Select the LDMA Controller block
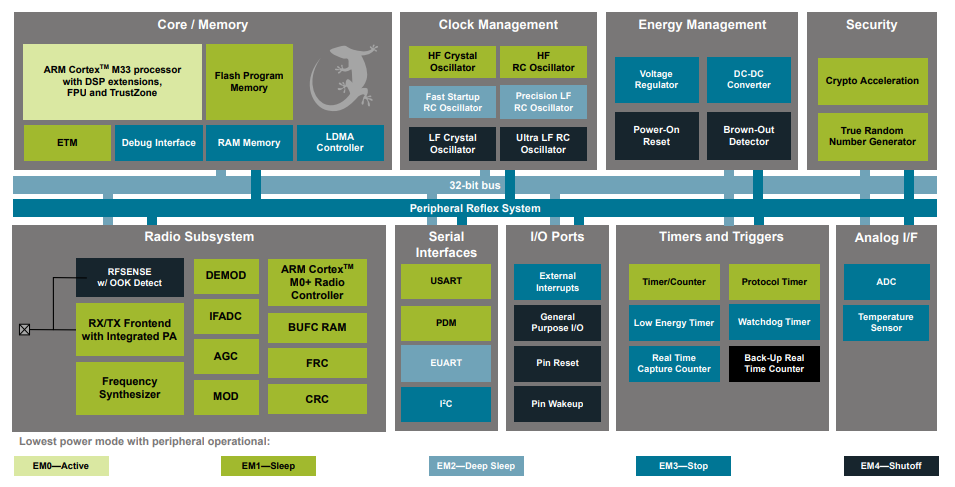The width and height of the screenshot is (955, 487). (340, 143)
